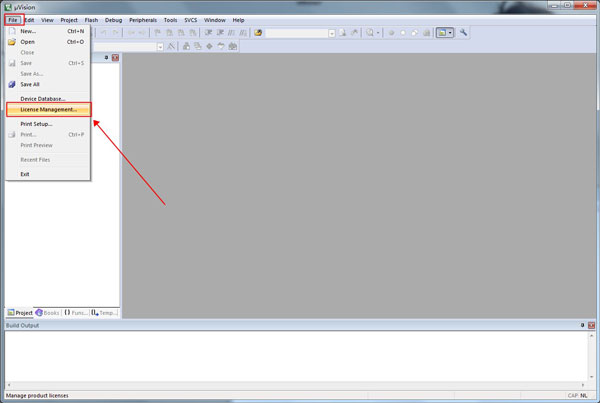Expand the window layout dropdown arrow

click(451, 32)
